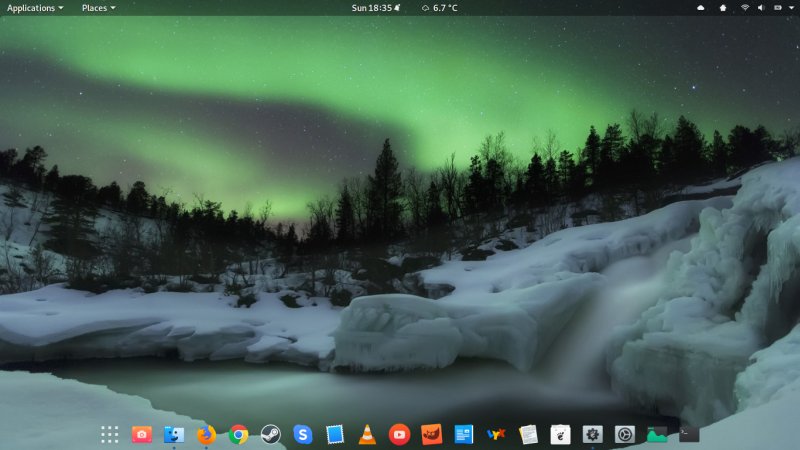Screen dimensions: 800x450
Task: Open GIMP image editor from dock
Action: point(431,434)
